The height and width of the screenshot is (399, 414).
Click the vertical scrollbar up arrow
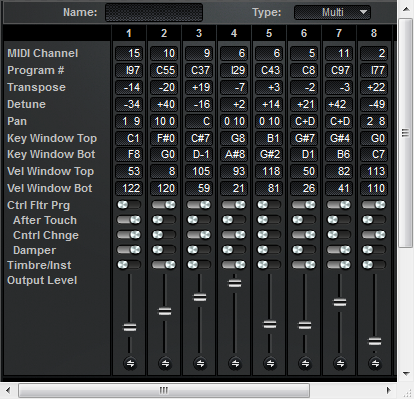coord(406,9)
